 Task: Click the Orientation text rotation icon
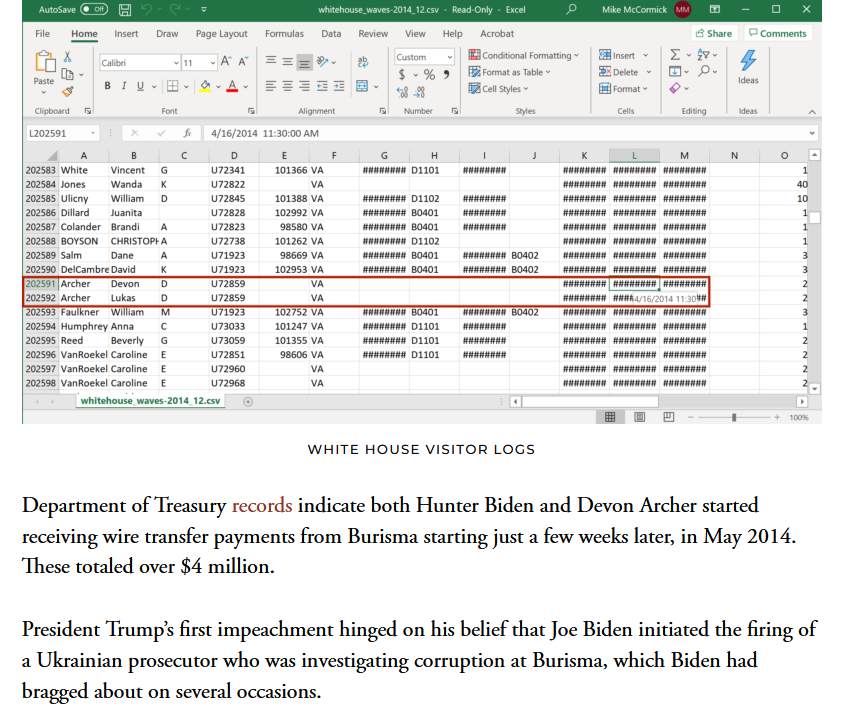[322, 62]
